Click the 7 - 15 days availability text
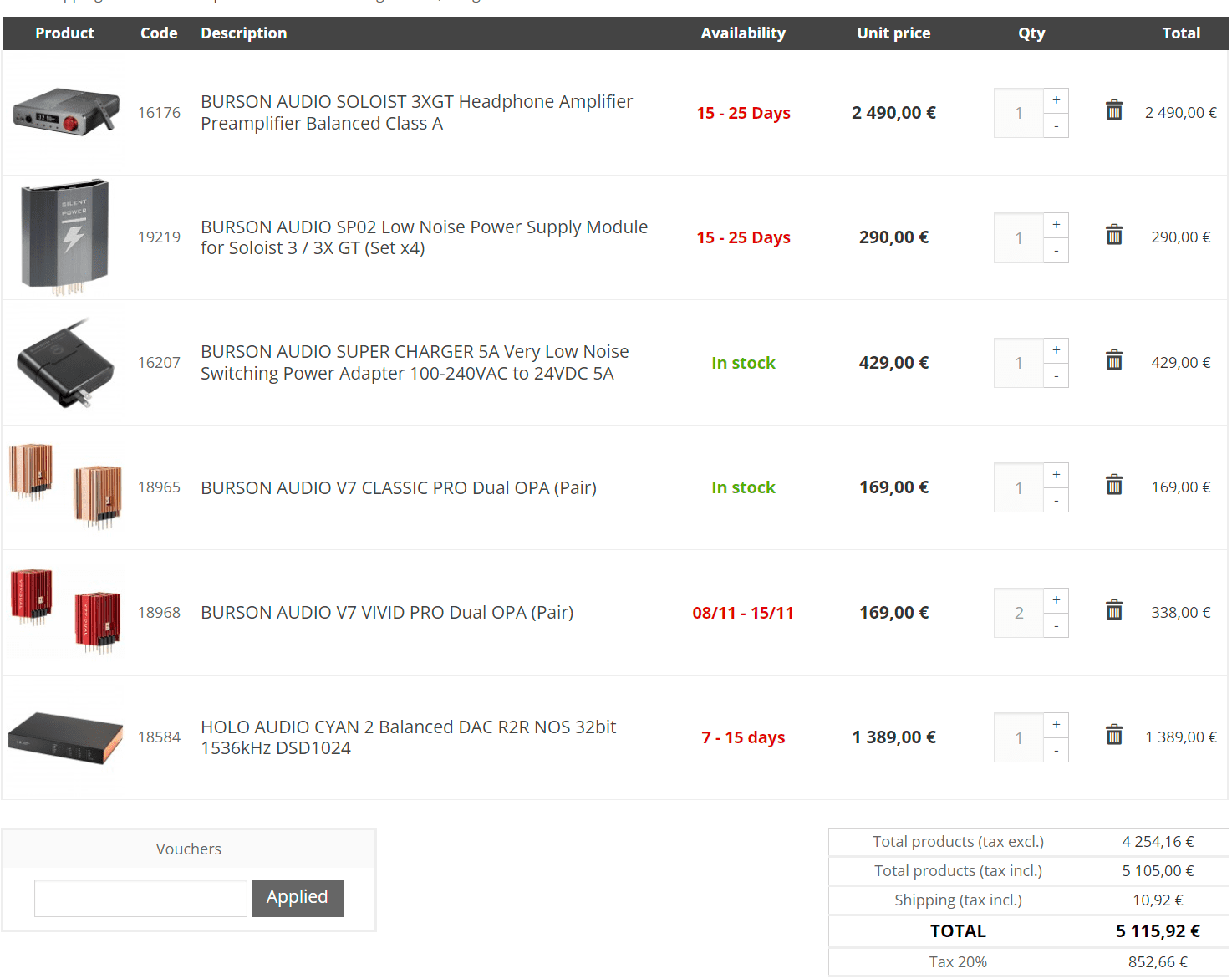This screenshot has width=1232, height=979. 743,737
